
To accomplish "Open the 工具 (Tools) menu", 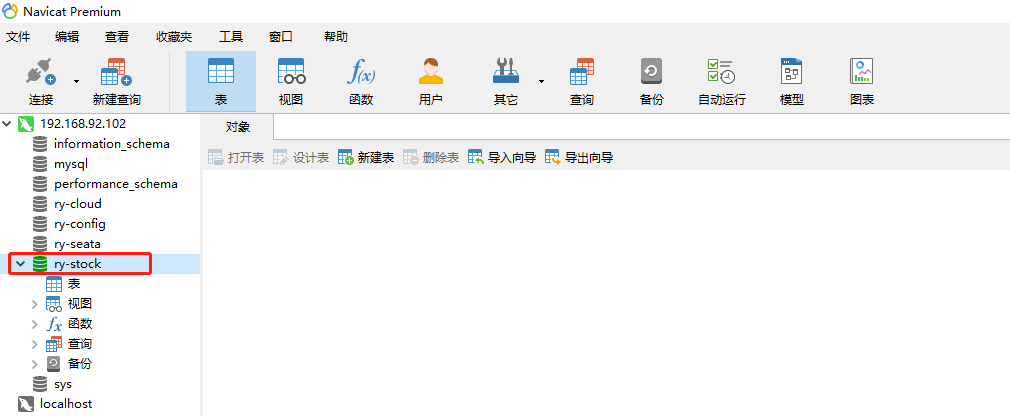I will (231, 37).
